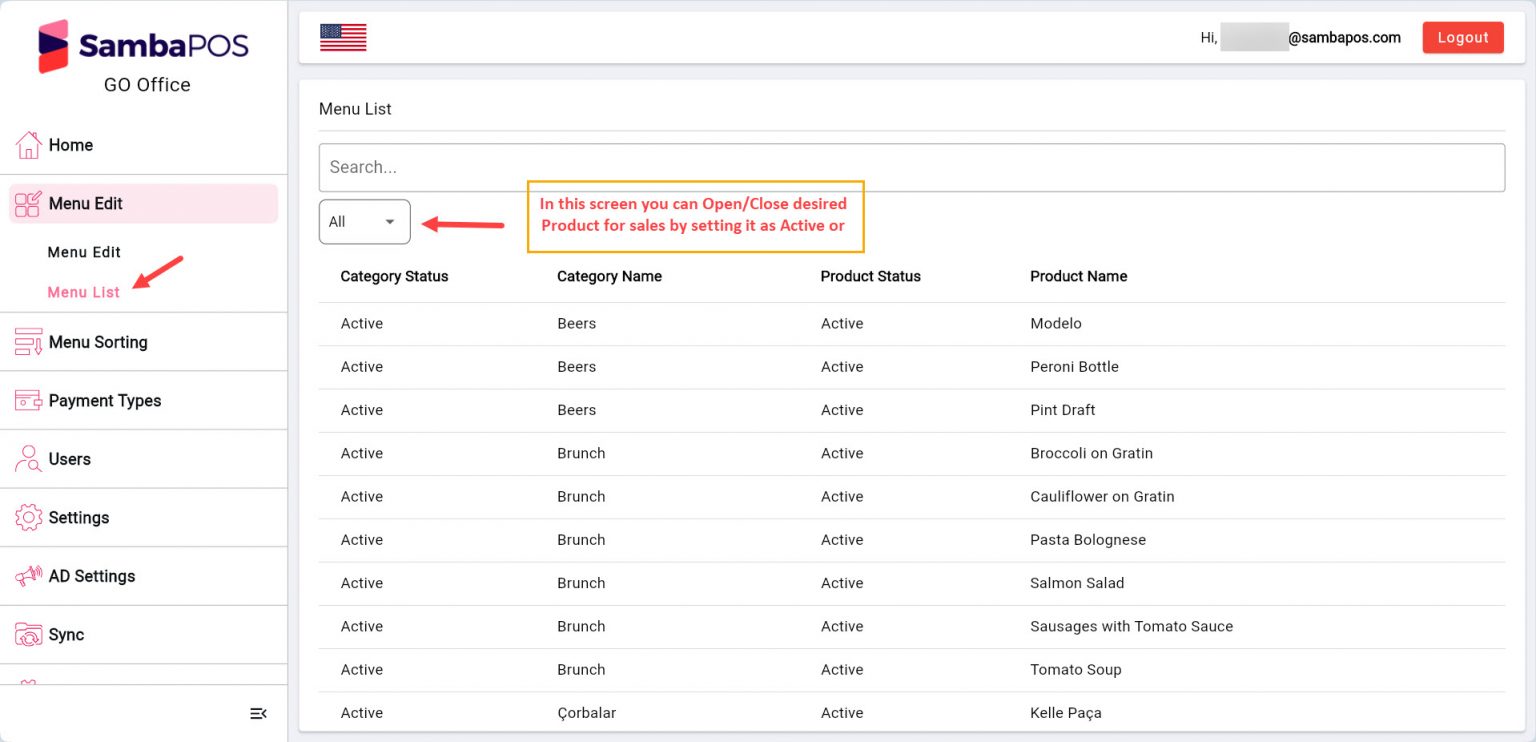
Task: Click the AD Settings megaphone icon
Action: 29,576
